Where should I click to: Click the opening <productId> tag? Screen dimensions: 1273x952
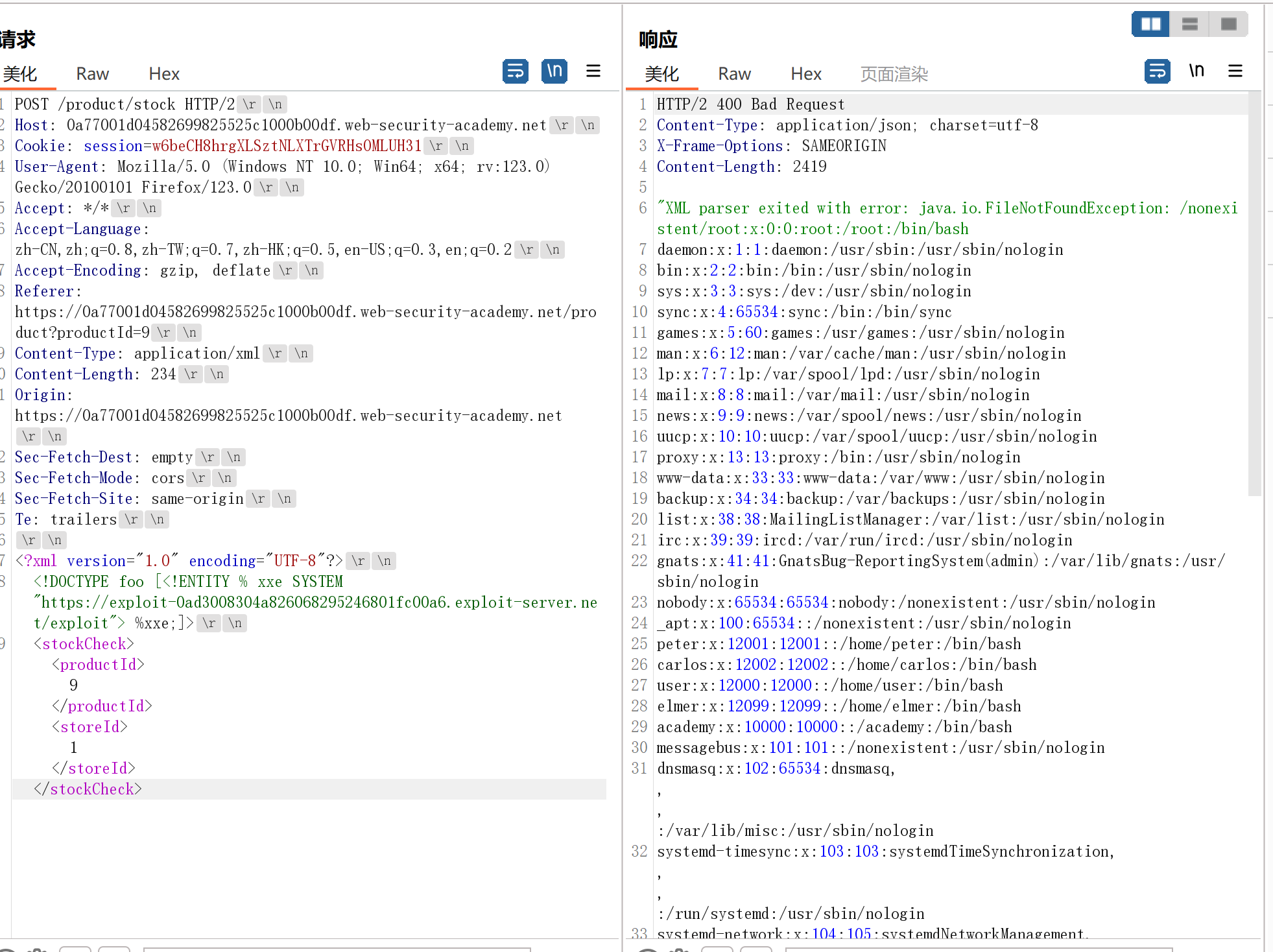[x=98, y=665]
